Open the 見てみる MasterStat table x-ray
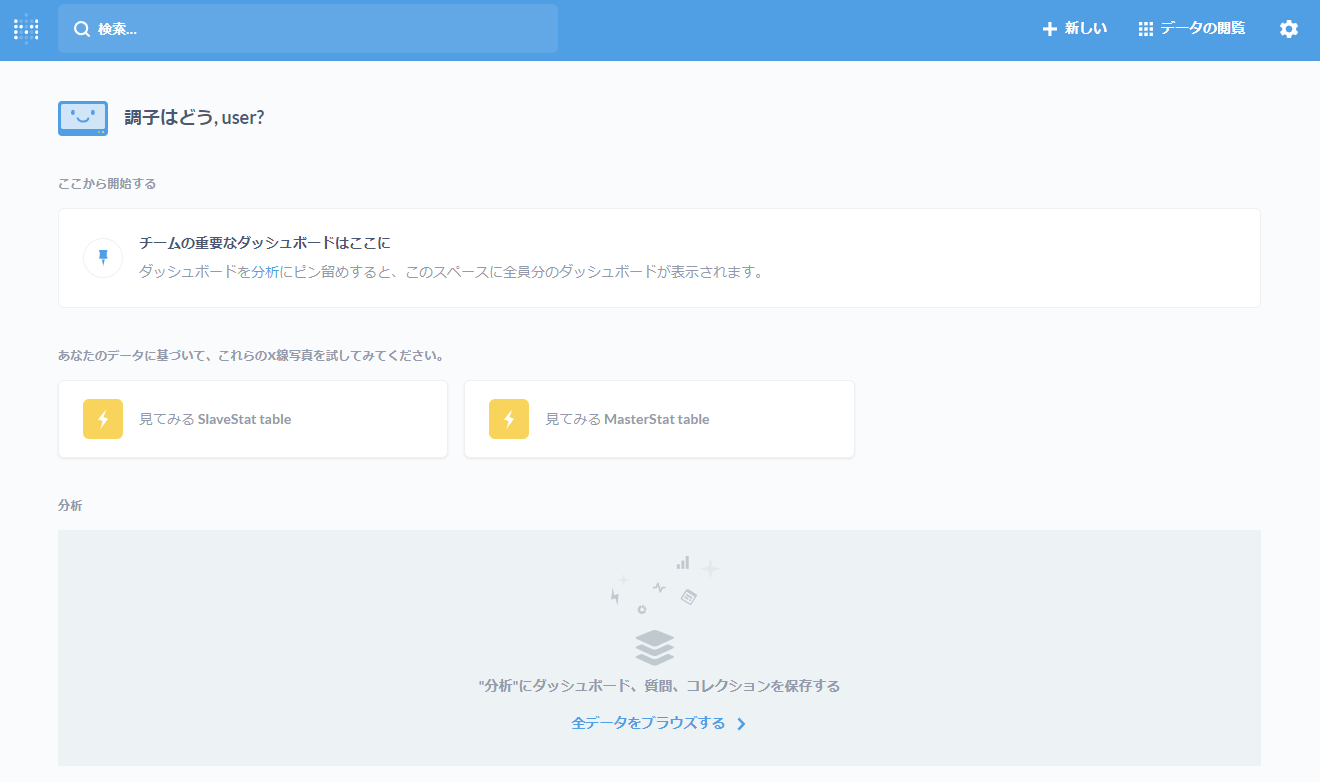This screenshot has width=1320, height=782. click(627, 419)
